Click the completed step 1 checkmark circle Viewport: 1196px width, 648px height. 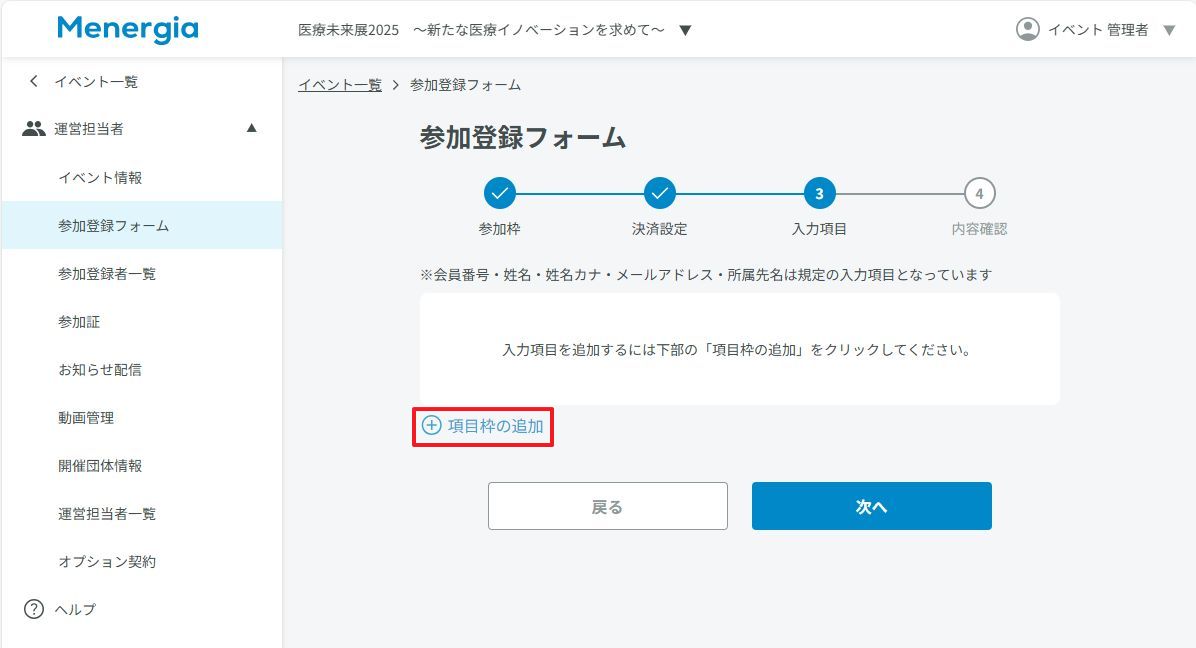pyautogui.click(x=500, y=194)
